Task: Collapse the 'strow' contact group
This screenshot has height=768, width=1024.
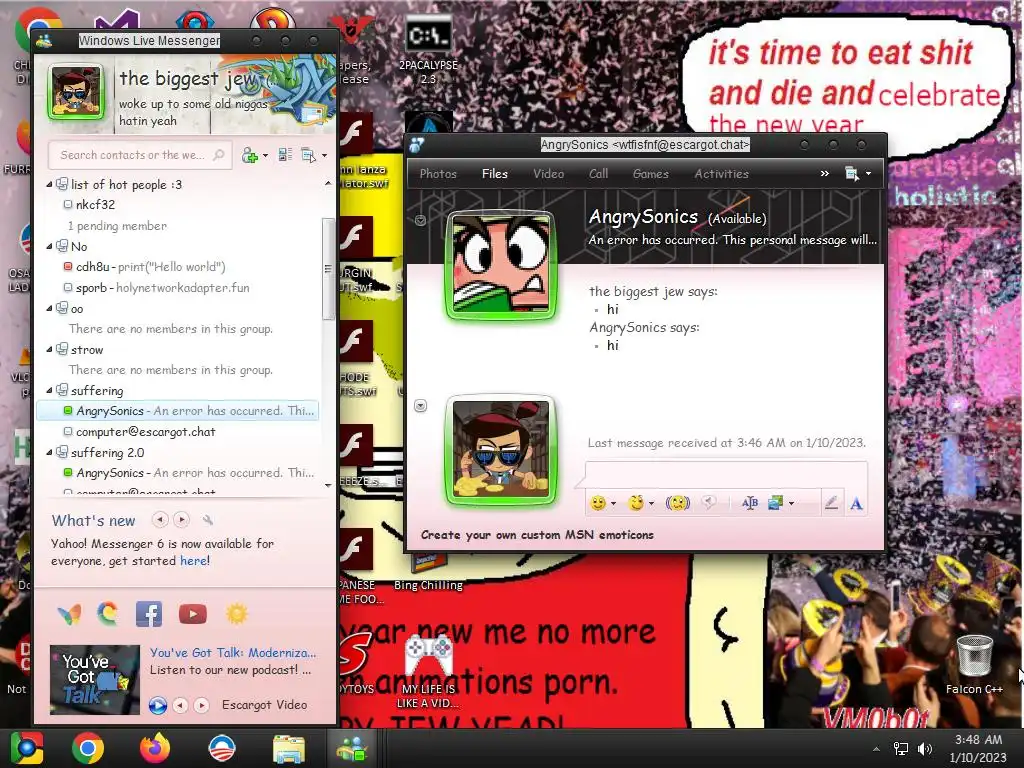Action: 50,350
